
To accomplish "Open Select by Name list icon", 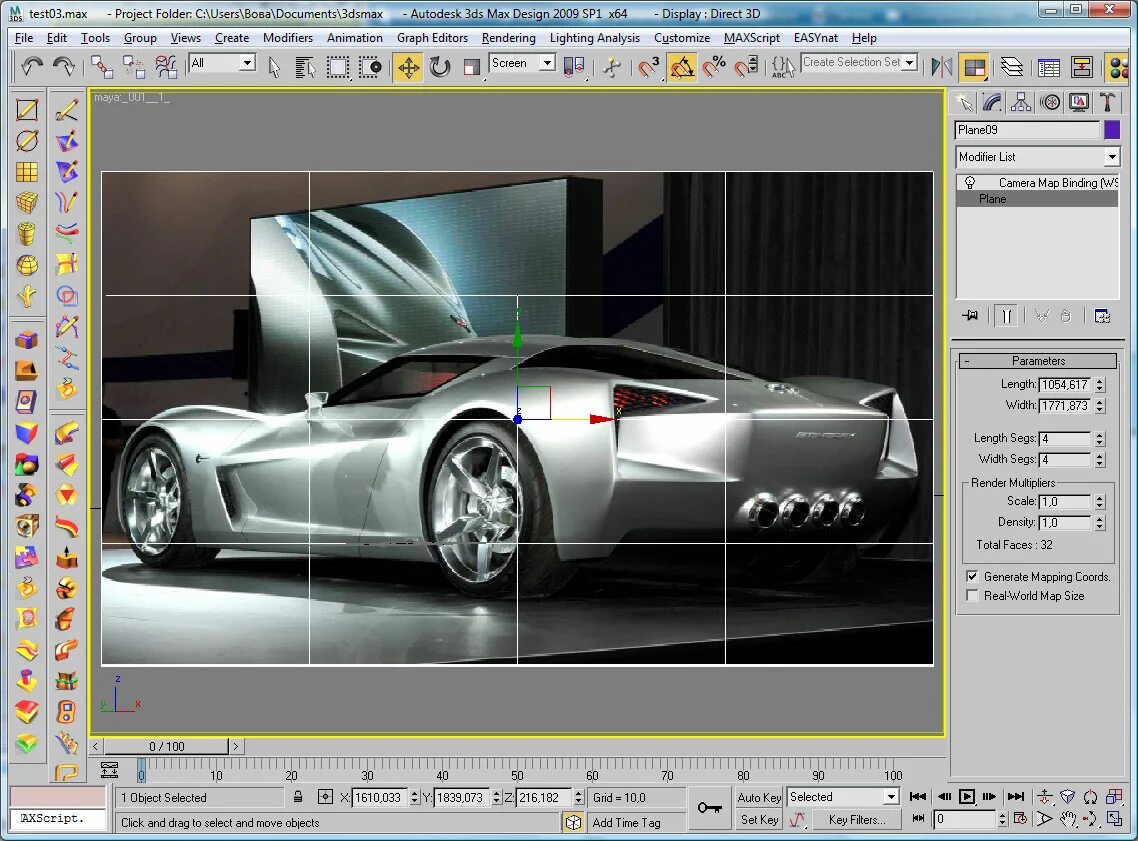I will pyautogui.click(x=305, y=67).
